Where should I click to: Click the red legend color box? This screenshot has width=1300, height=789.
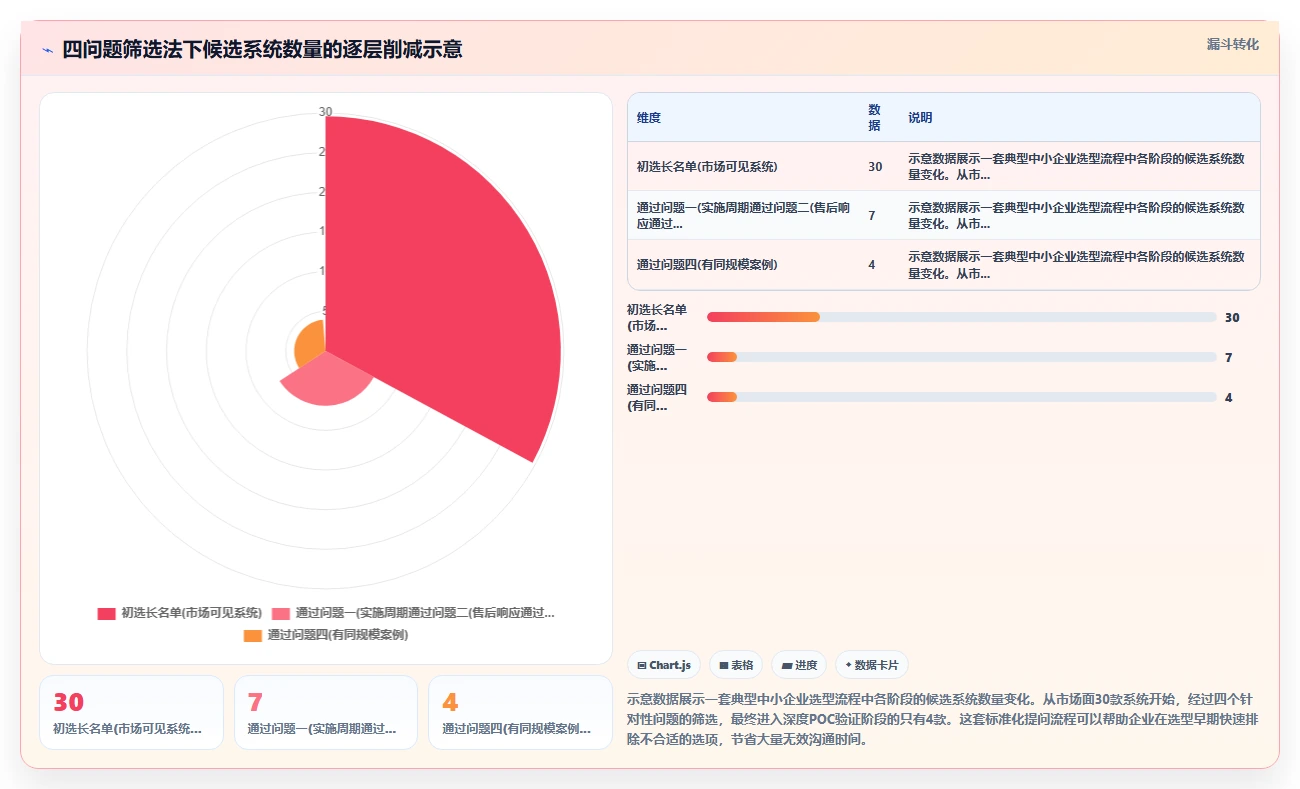pyautogui.click(x=106, y=614)
